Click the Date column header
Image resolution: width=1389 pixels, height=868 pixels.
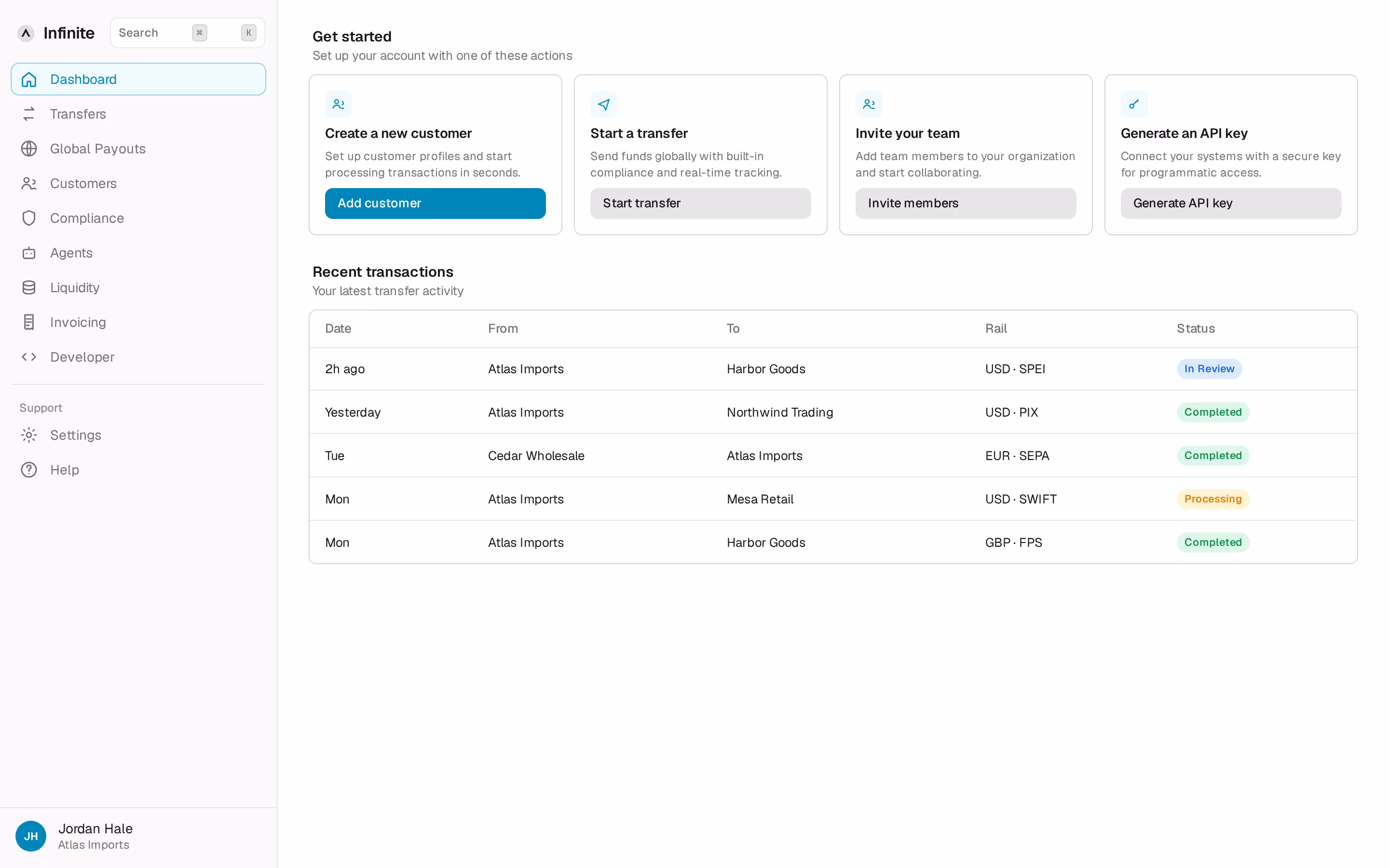pos(338,329)
